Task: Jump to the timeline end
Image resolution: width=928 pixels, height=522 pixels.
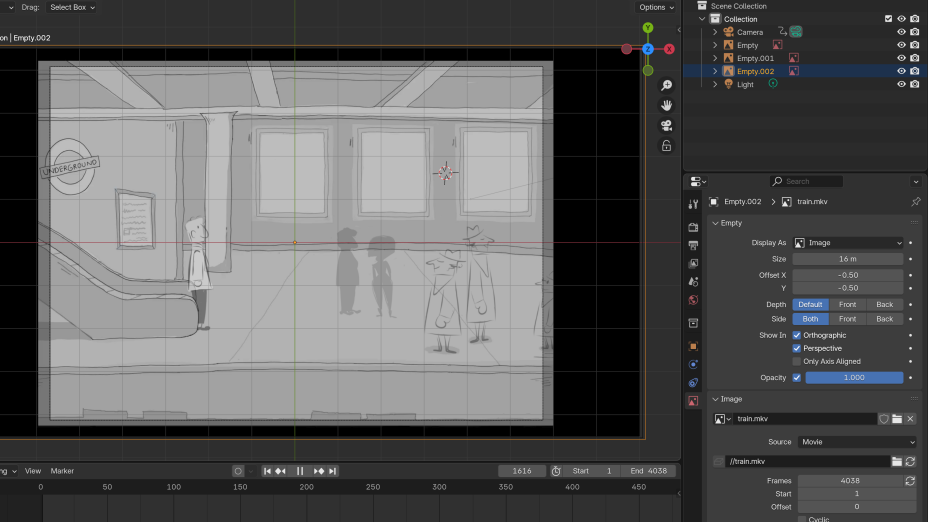Action: click(x=333, y=471)
